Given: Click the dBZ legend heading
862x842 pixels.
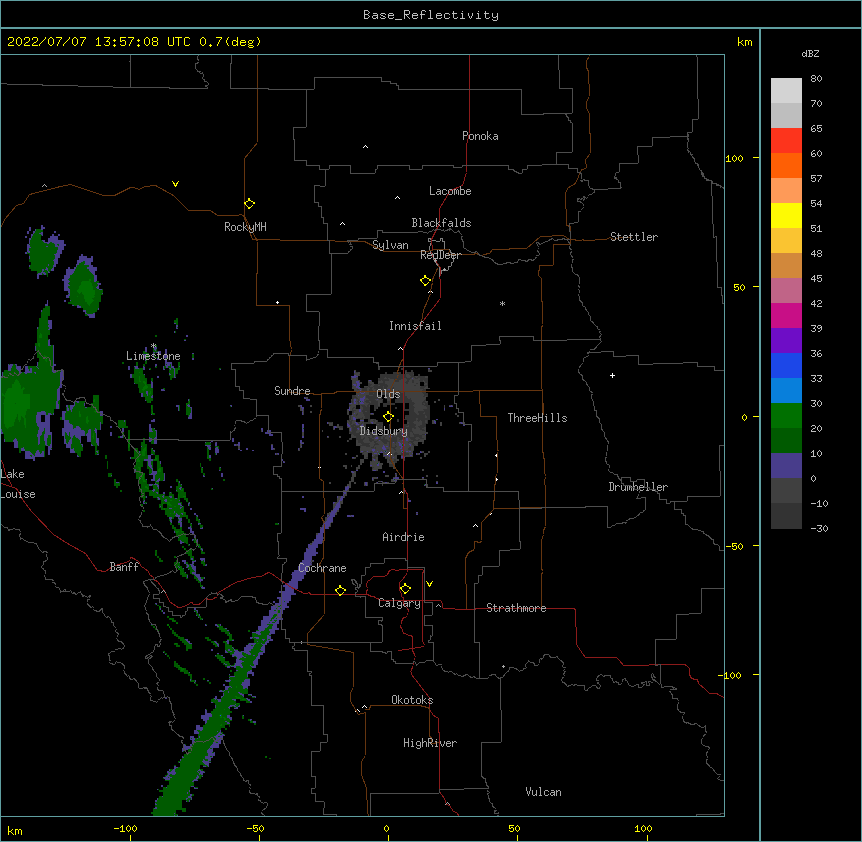Looking at the screenshot, I should click(x=810, y=53).
